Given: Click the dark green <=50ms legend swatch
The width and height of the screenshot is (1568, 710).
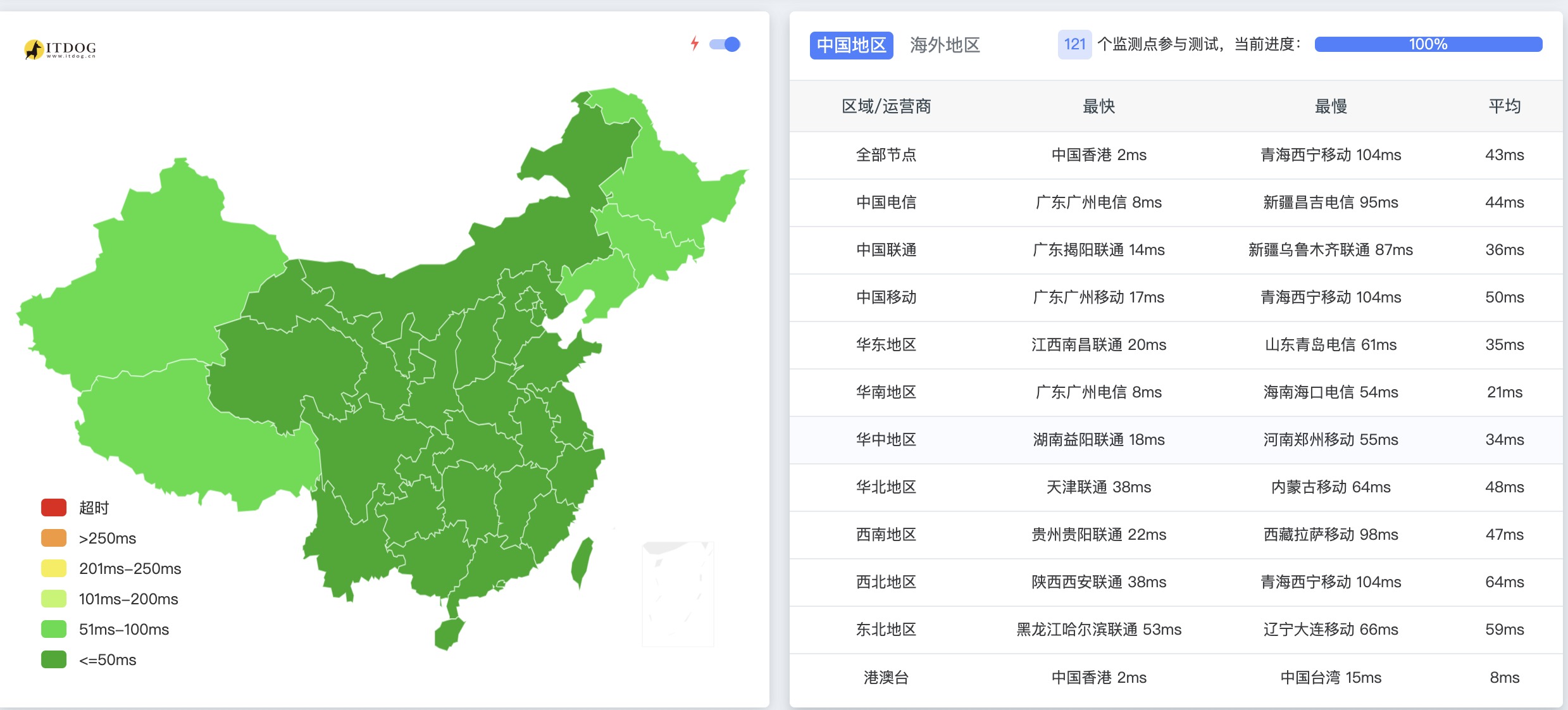Looking at the screenshot, I should click(54, 659).
